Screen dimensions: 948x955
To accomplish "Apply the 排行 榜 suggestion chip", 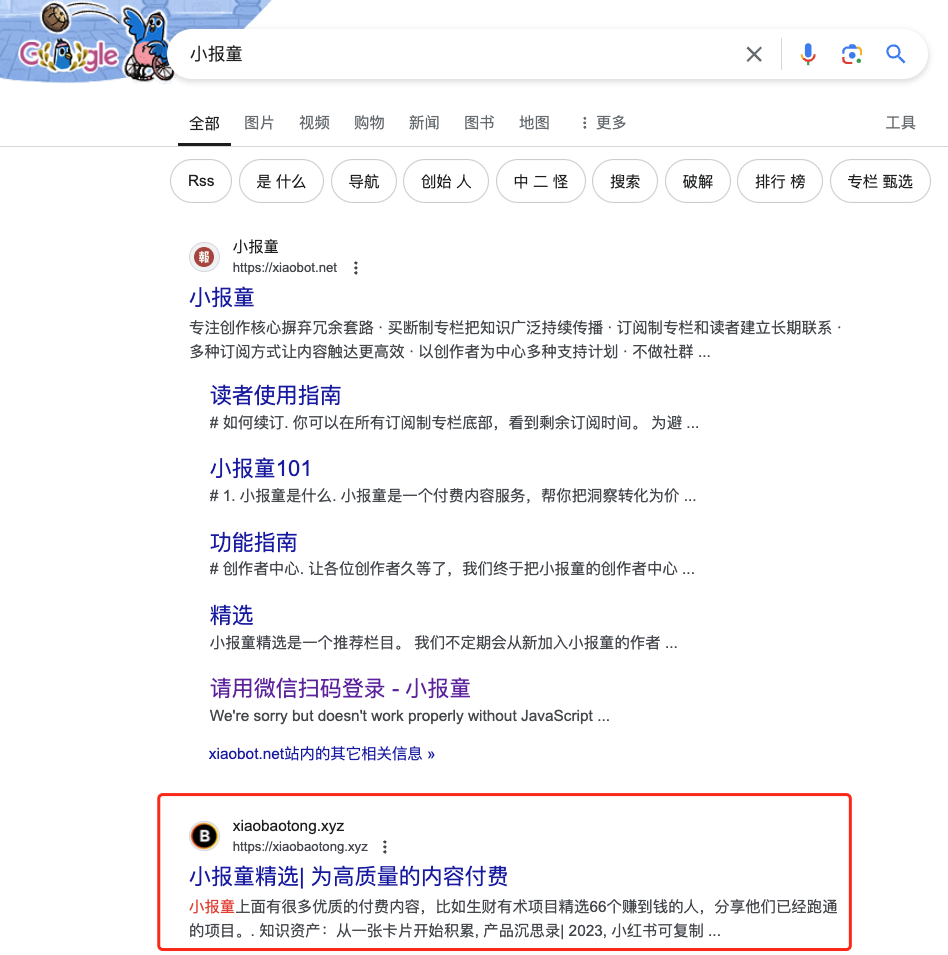I will [779, 181].
